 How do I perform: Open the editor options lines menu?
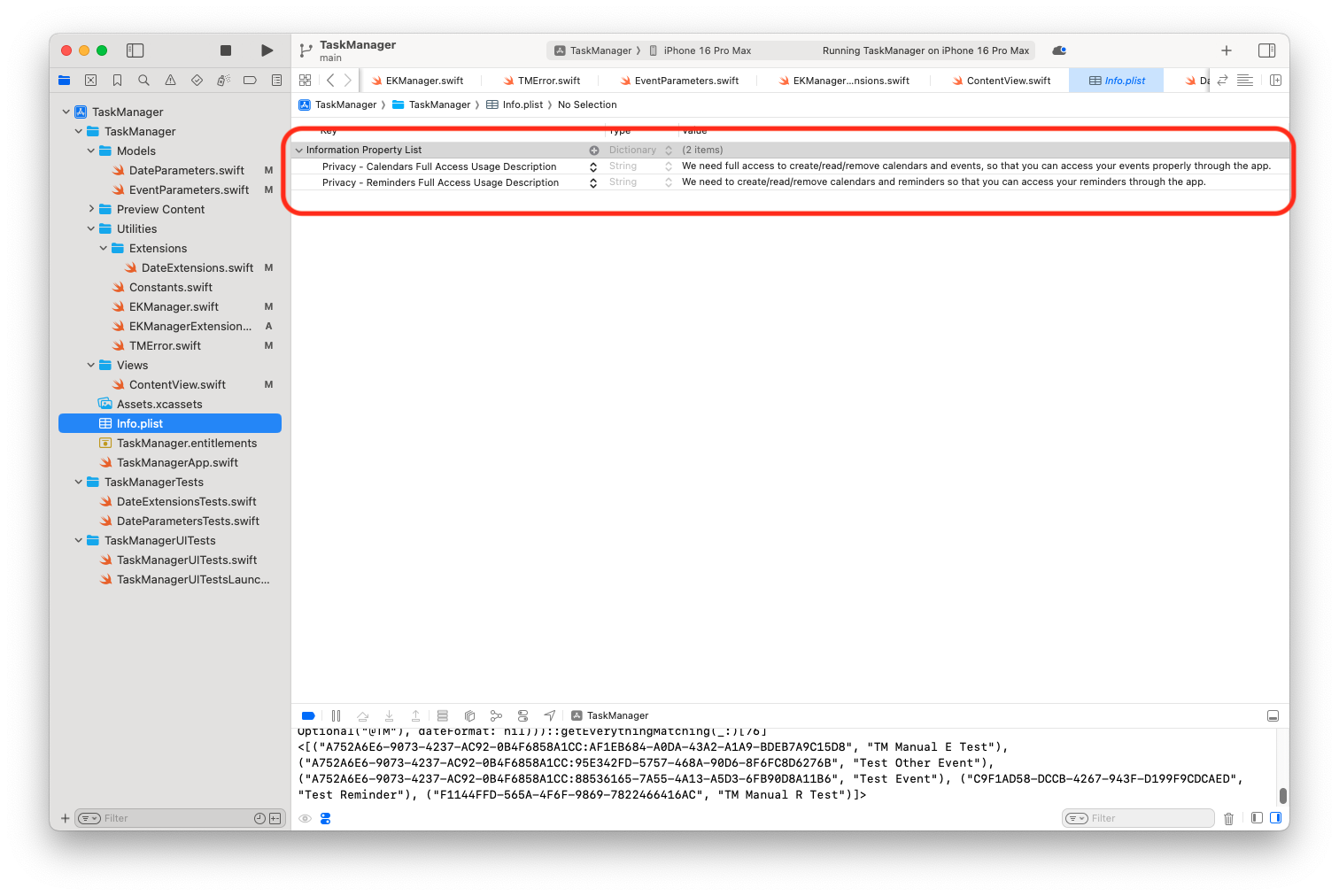(x=1244, y=80)
